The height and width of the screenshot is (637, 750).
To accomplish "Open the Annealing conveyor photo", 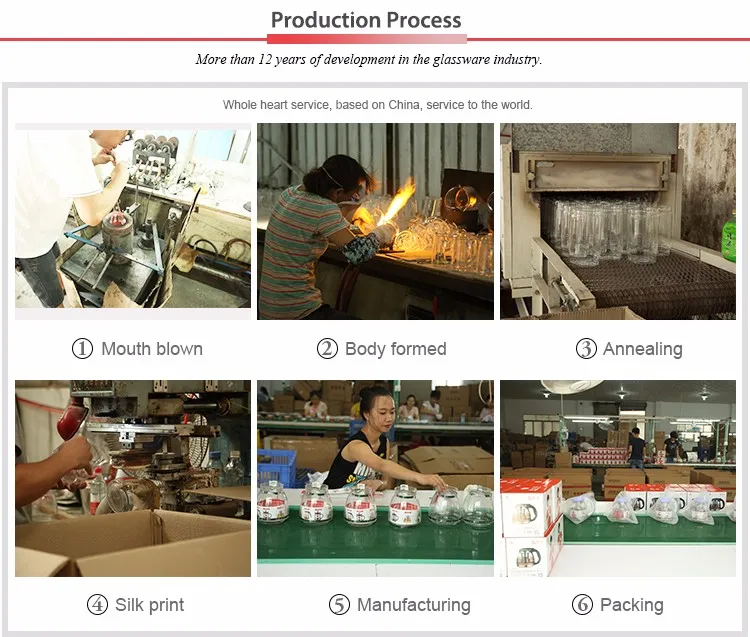I will tap(618, 221).
